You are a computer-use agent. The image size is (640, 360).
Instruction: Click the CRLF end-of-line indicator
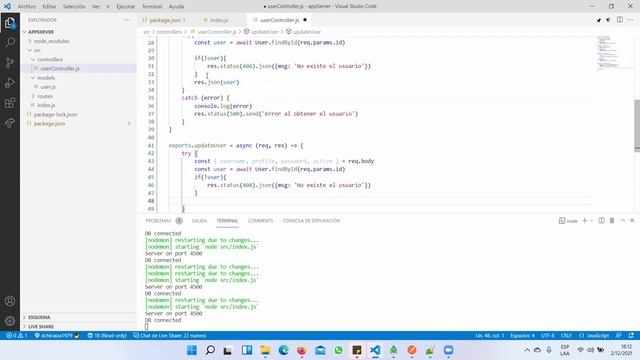click(x=566, y=336)
